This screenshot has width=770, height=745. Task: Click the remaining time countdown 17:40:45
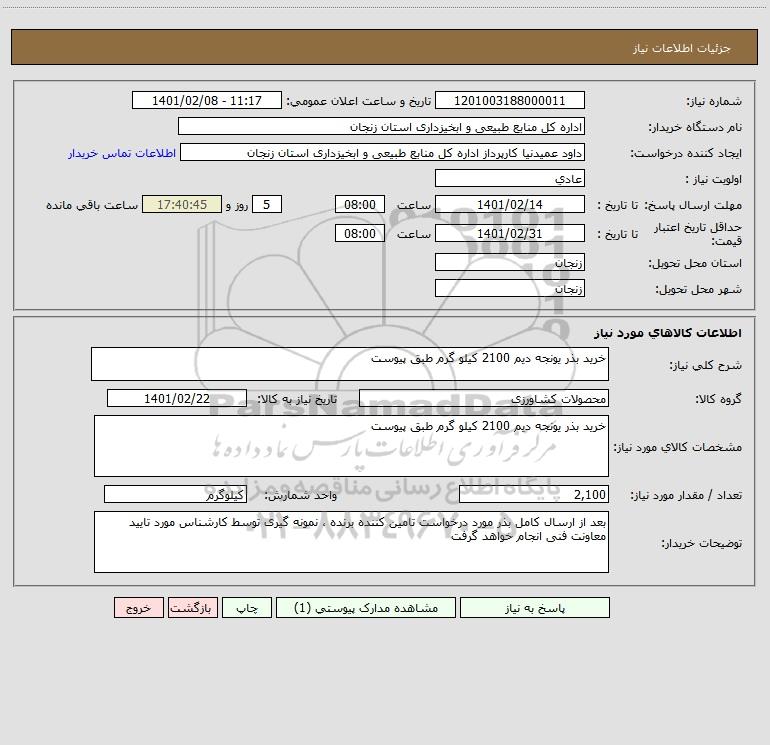click(182, 204)
